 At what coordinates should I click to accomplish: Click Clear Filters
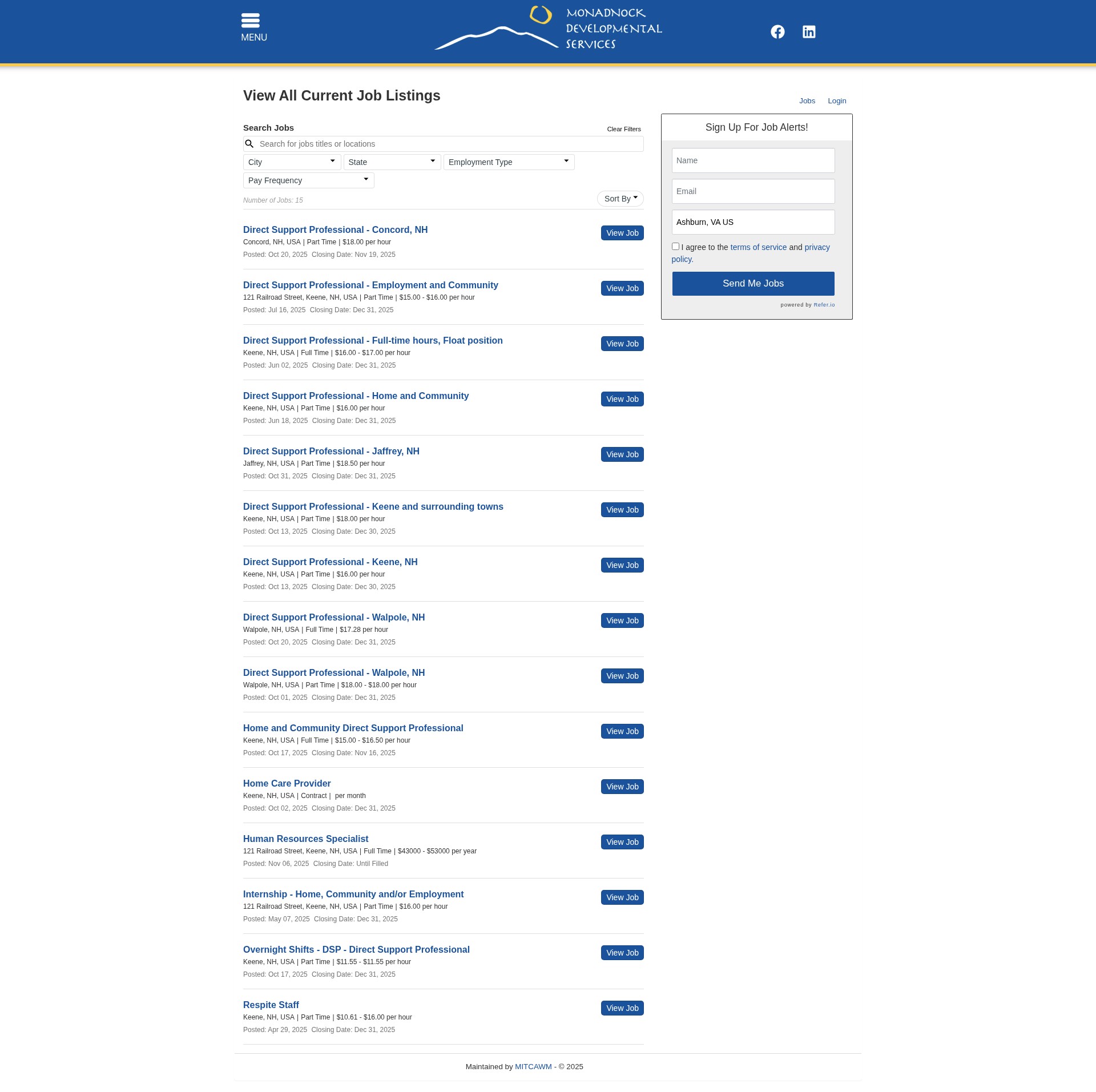(624, 129)
